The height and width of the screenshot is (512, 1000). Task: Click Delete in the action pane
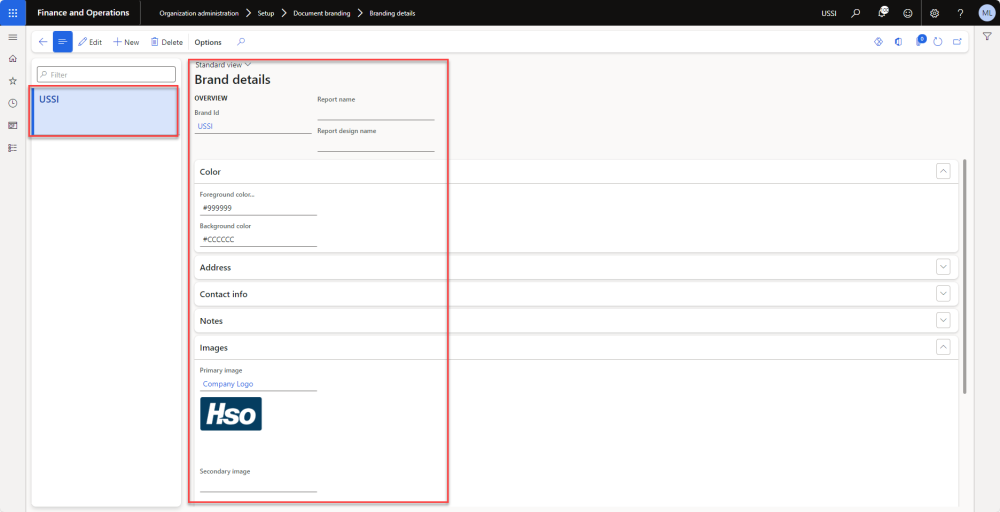click(x=166, y=42)
